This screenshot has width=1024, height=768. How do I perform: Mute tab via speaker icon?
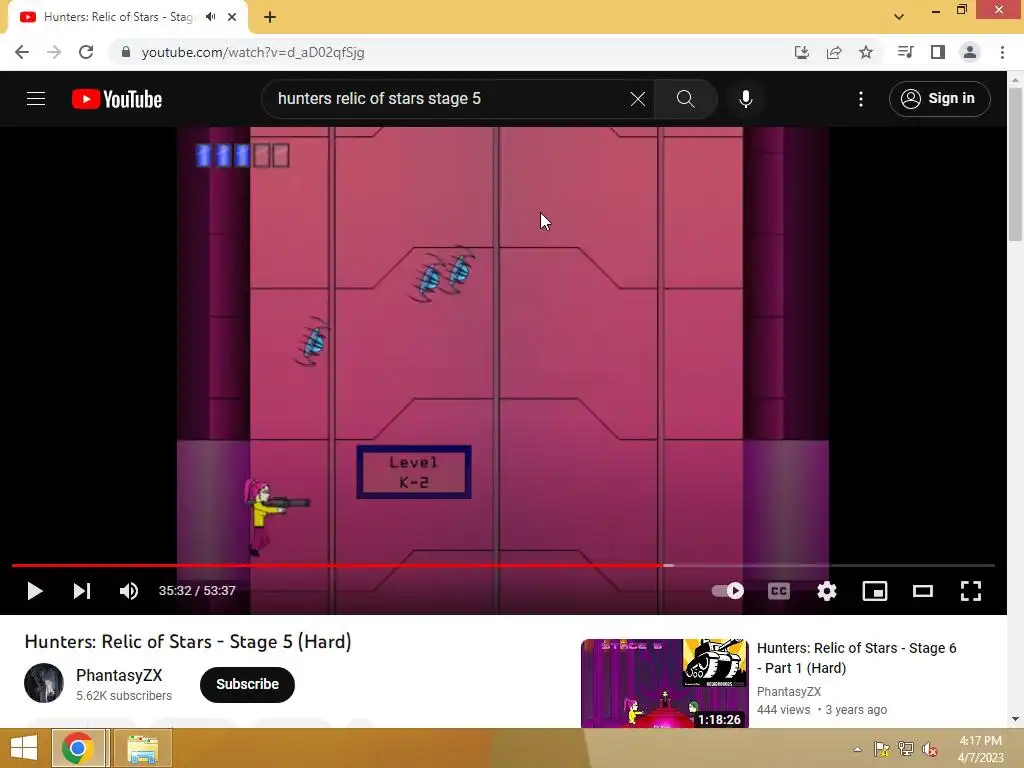[210, 17]
